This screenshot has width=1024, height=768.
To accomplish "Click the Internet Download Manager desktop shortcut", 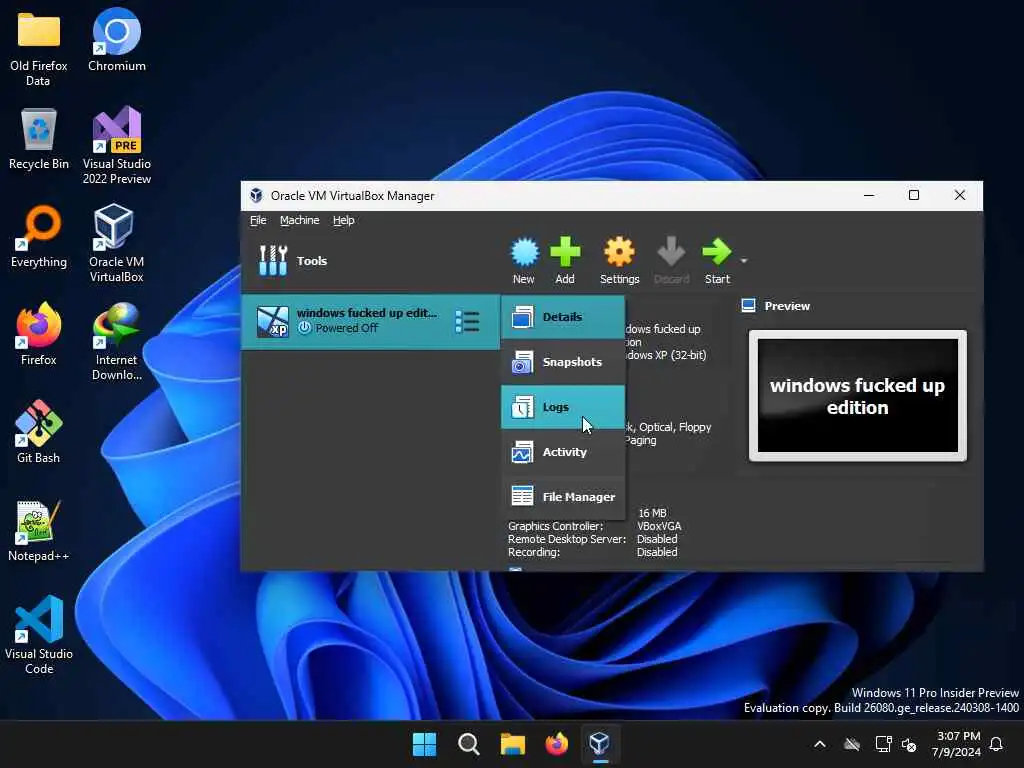I will click(x=117, y=341).
